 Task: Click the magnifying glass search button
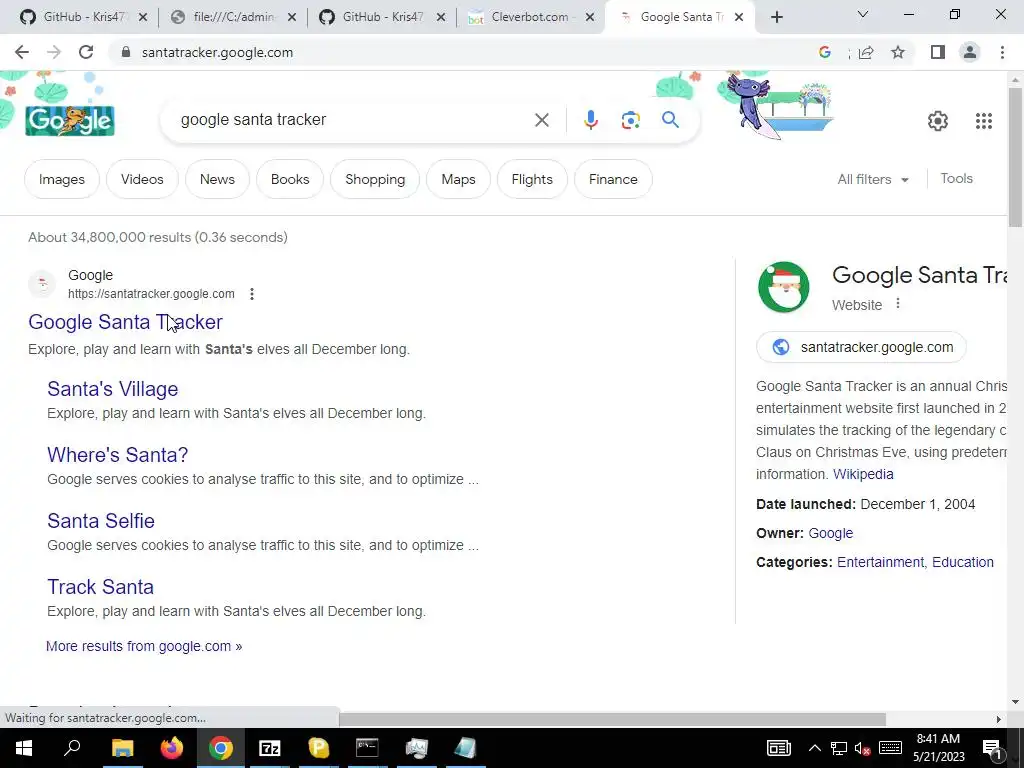(670, 120)
